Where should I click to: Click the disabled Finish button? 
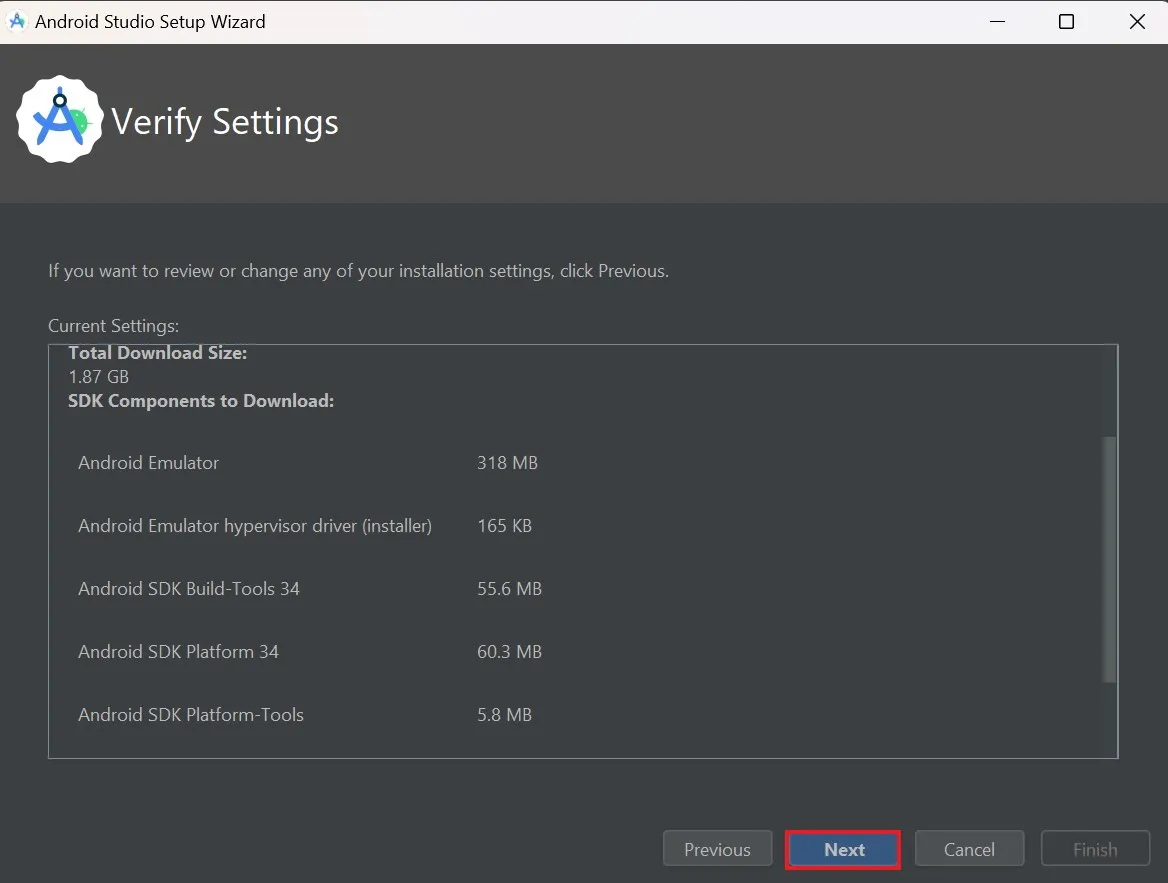(1095, 848)
